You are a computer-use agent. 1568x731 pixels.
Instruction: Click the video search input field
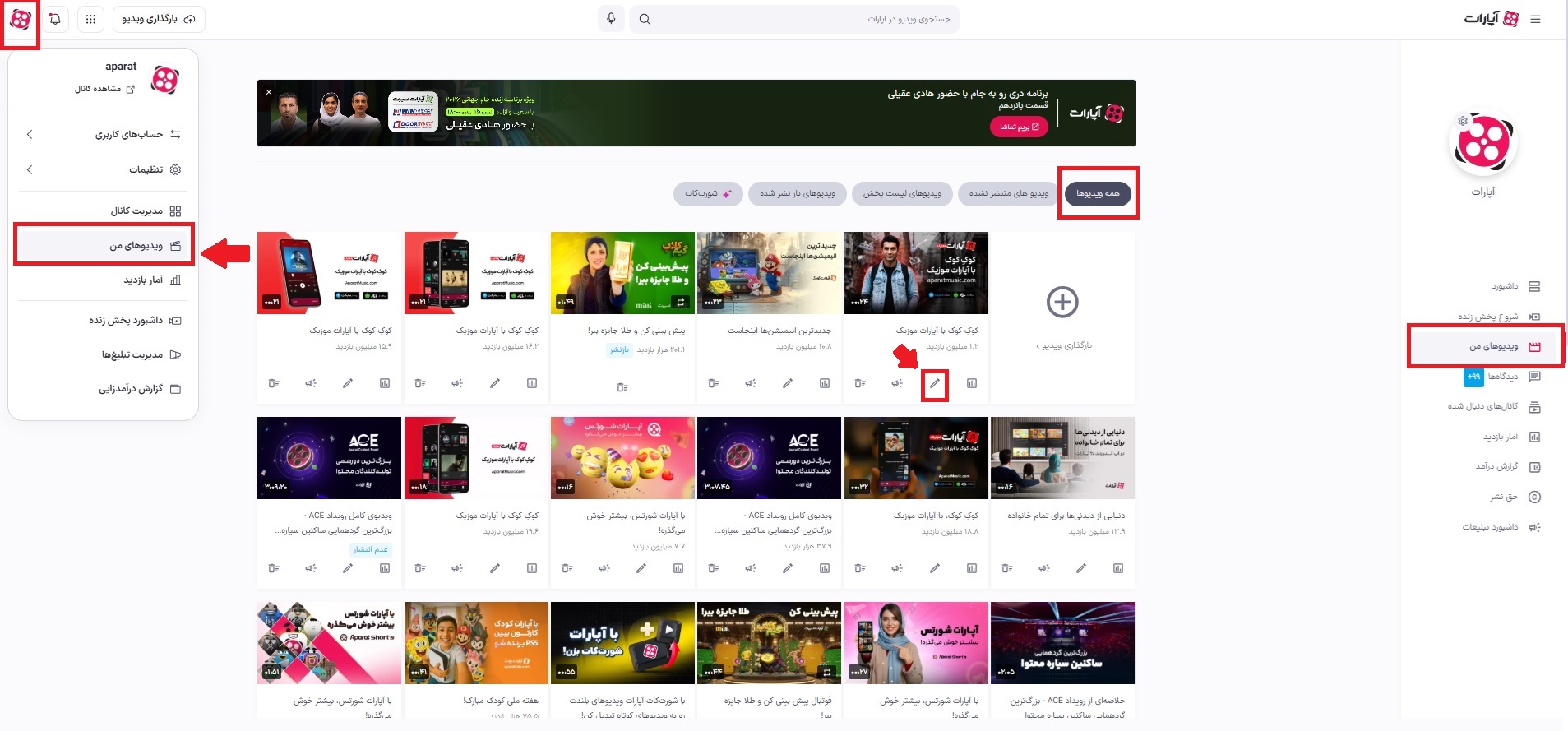click(x=793, y=19)
